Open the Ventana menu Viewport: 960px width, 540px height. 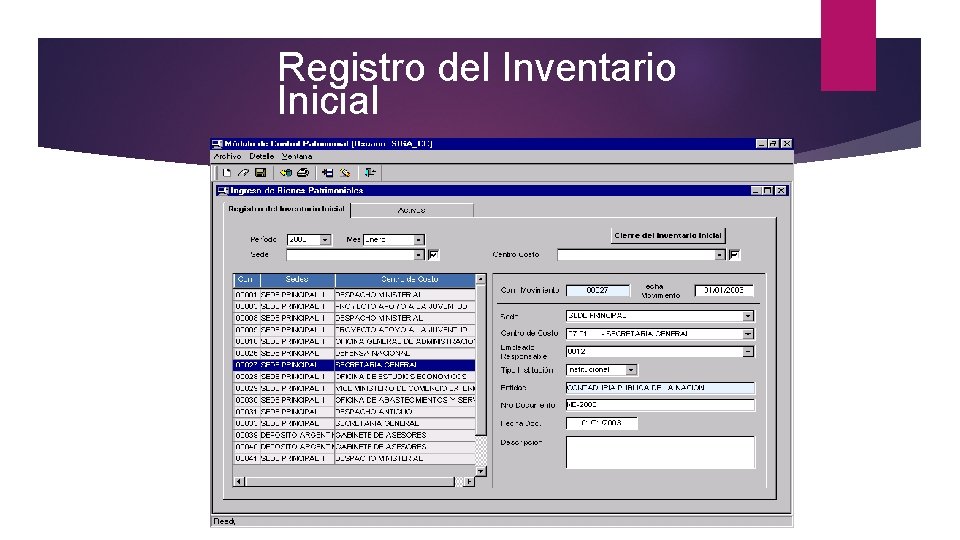point(297,157)
